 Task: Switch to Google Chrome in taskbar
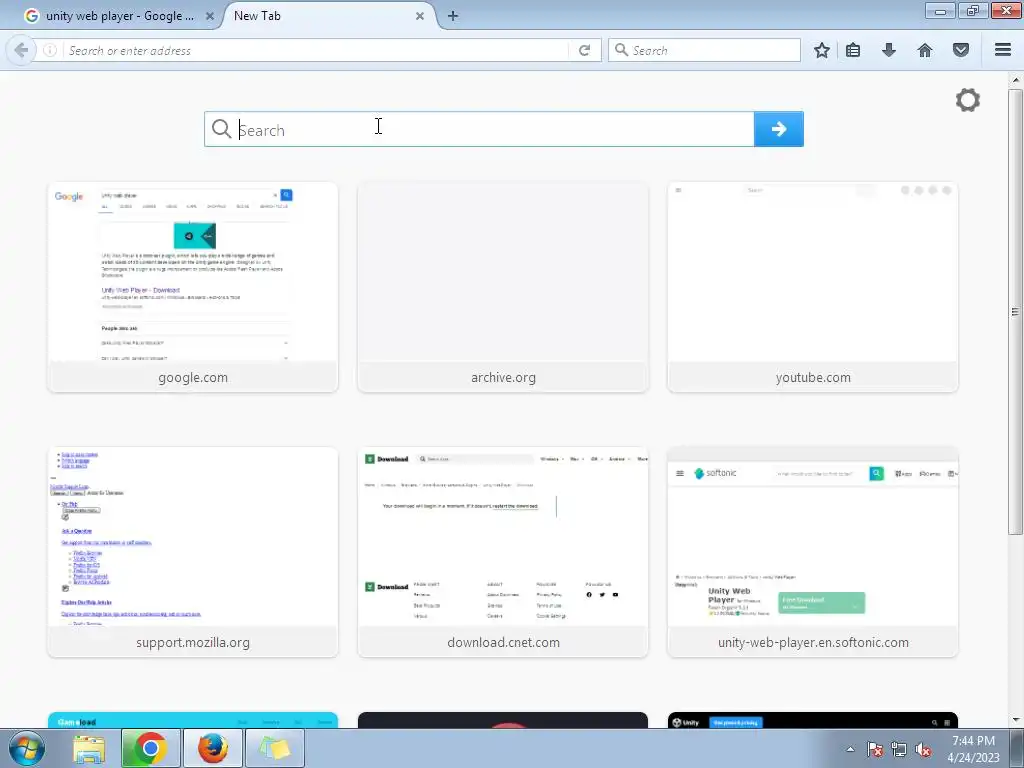coord(150,748)
